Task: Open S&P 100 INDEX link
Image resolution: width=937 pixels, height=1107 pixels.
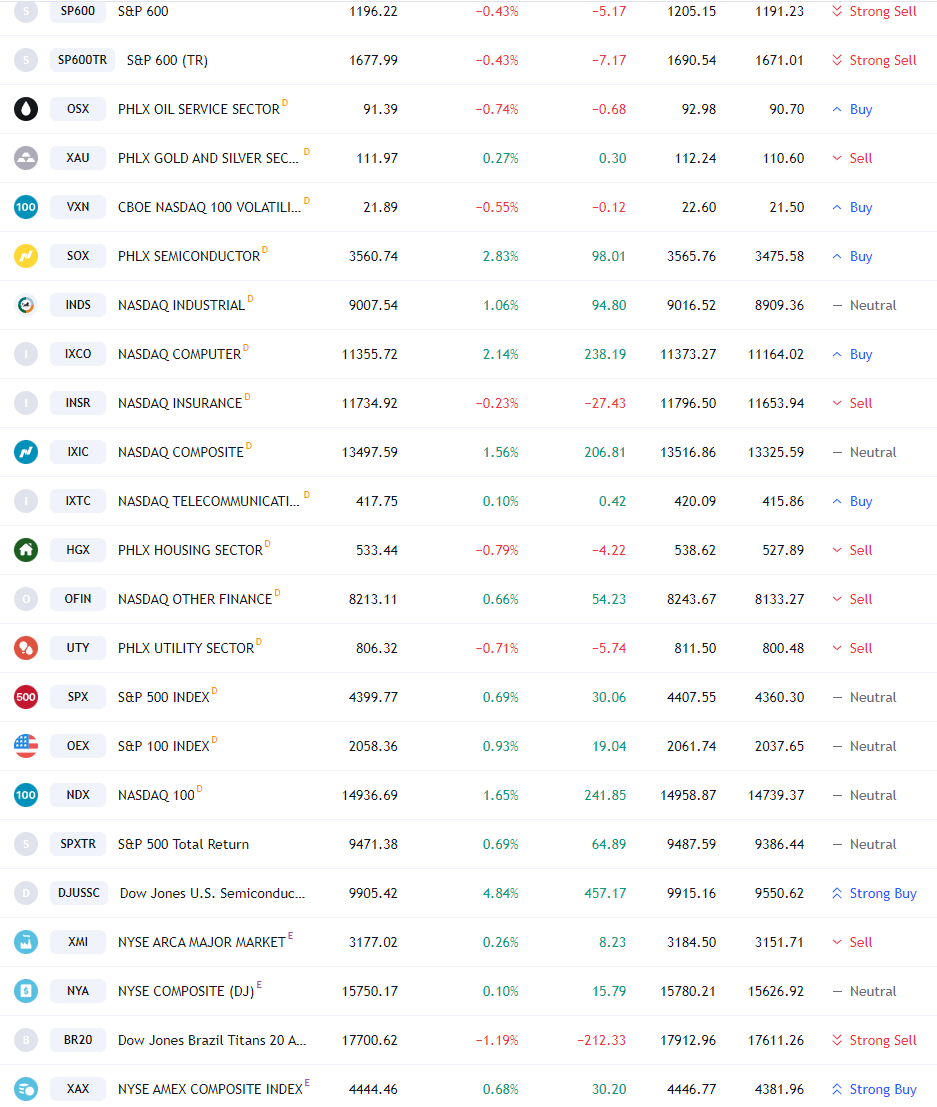Action: click(164, 746)
